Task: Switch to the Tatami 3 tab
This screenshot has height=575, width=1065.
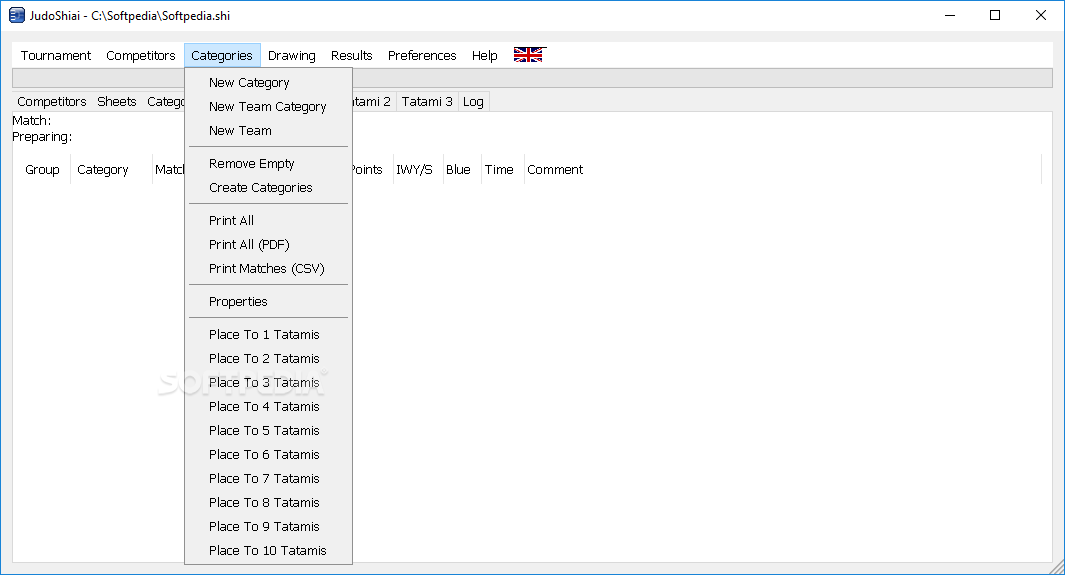Action: coord(427,102)
